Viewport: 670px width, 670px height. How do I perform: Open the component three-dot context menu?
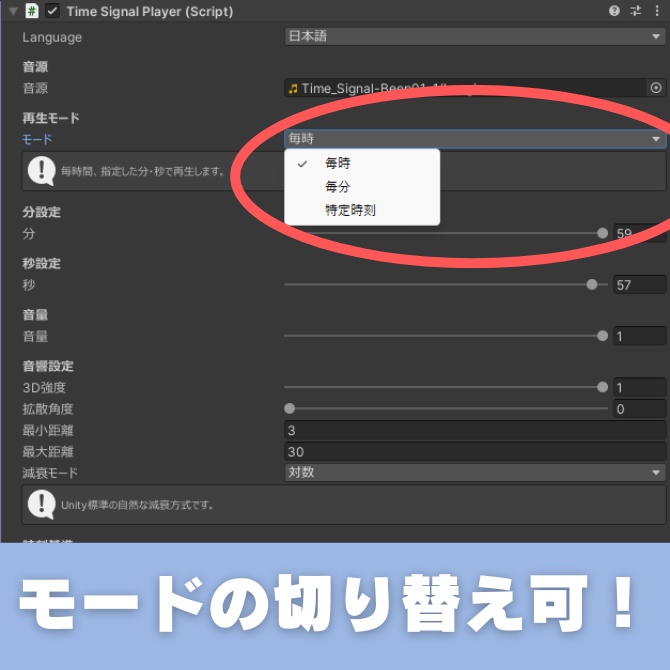pyautogui.click(x=657, y=11)
